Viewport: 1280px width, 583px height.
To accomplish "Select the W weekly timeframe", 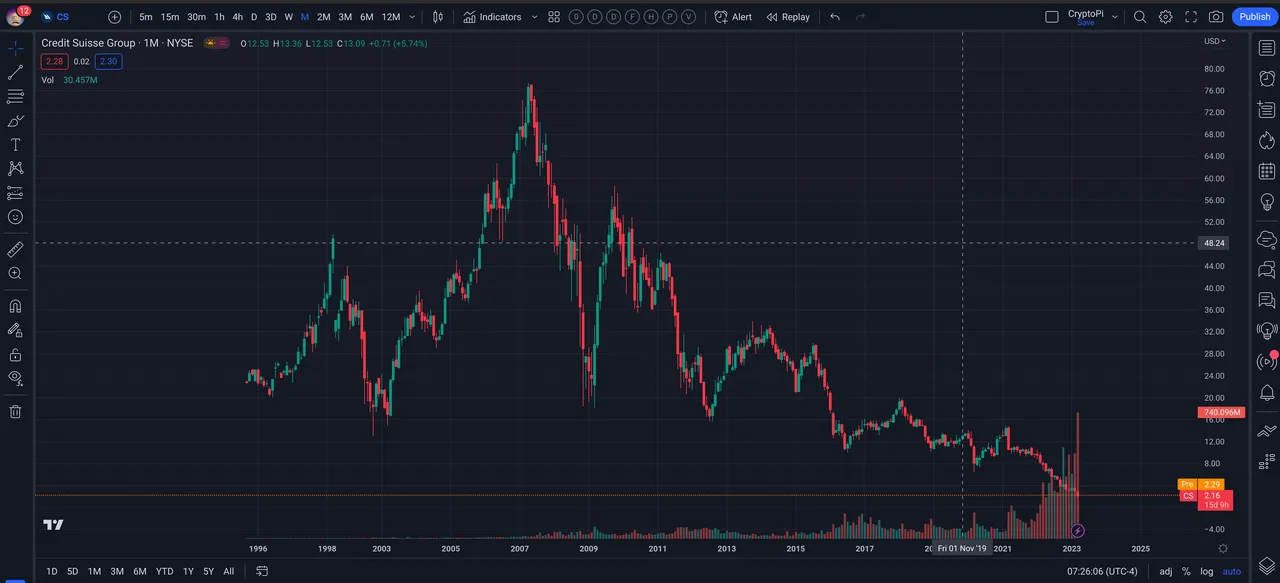I will tap(289, 17).
